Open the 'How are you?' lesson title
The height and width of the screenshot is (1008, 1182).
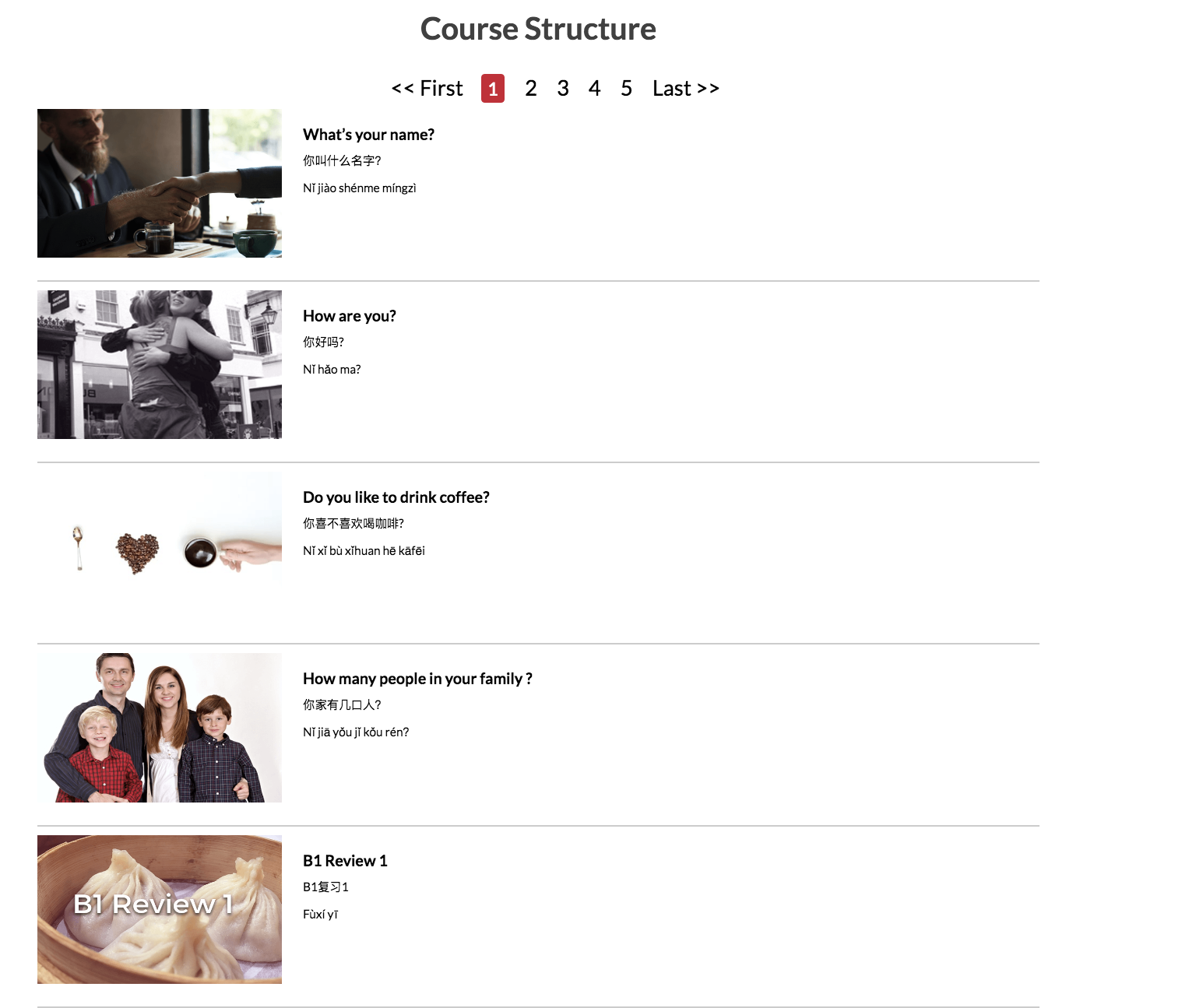point(349,316)
